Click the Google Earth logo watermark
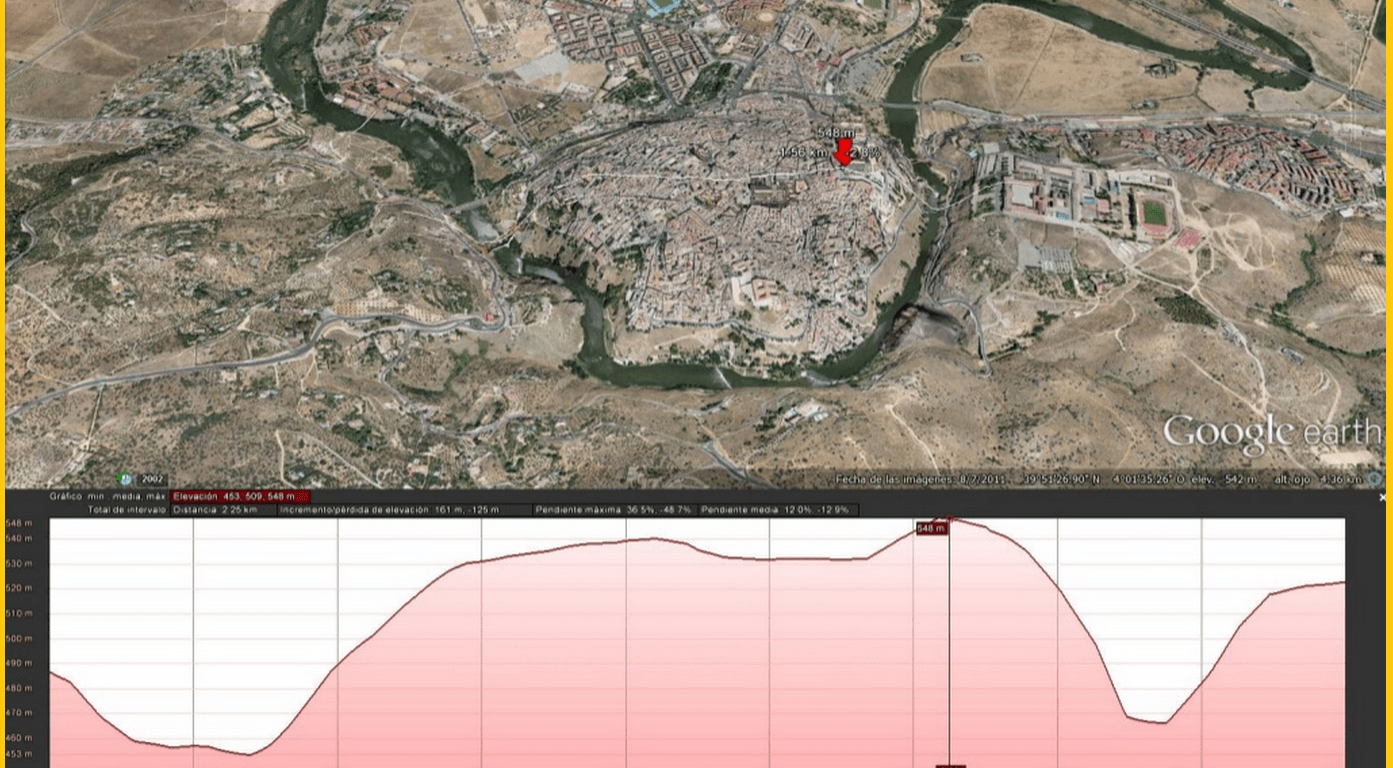1393x768 pixels. [x=1271, y=433]
